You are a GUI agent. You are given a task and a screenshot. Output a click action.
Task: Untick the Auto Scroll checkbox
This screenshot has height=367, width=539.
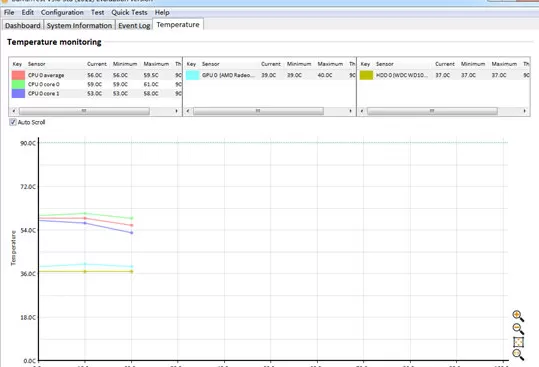point(13,122)
